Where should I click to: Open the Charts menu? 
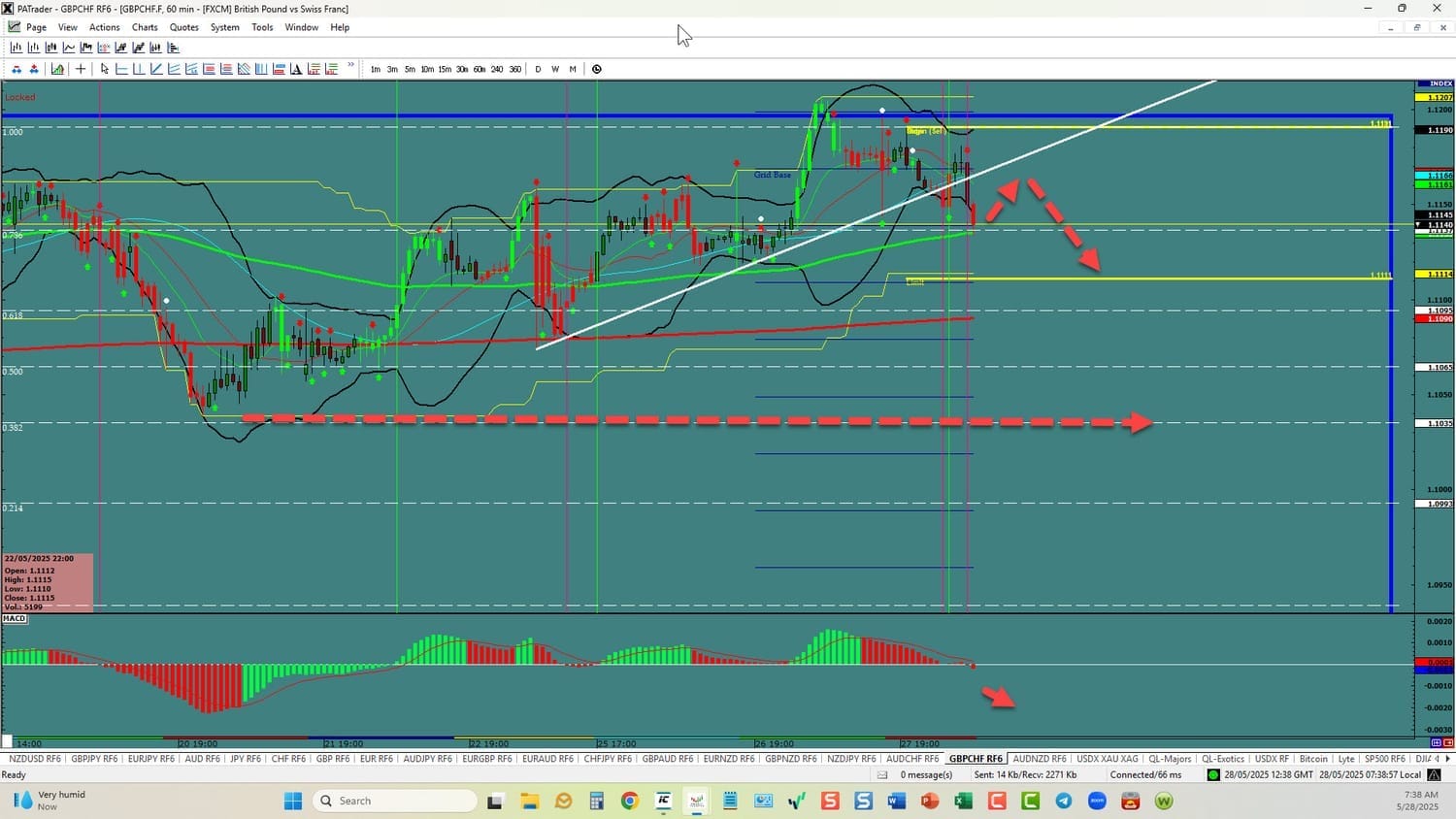145,27
